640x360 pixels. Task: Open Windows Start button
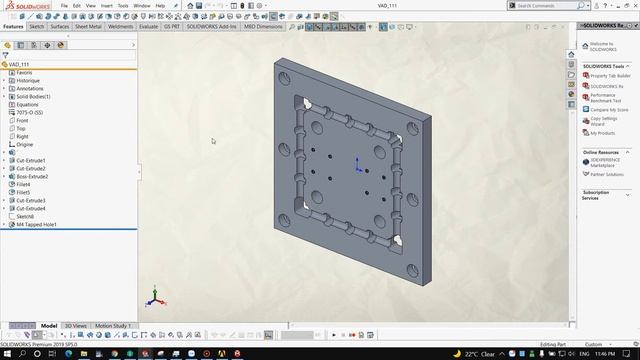7,354
